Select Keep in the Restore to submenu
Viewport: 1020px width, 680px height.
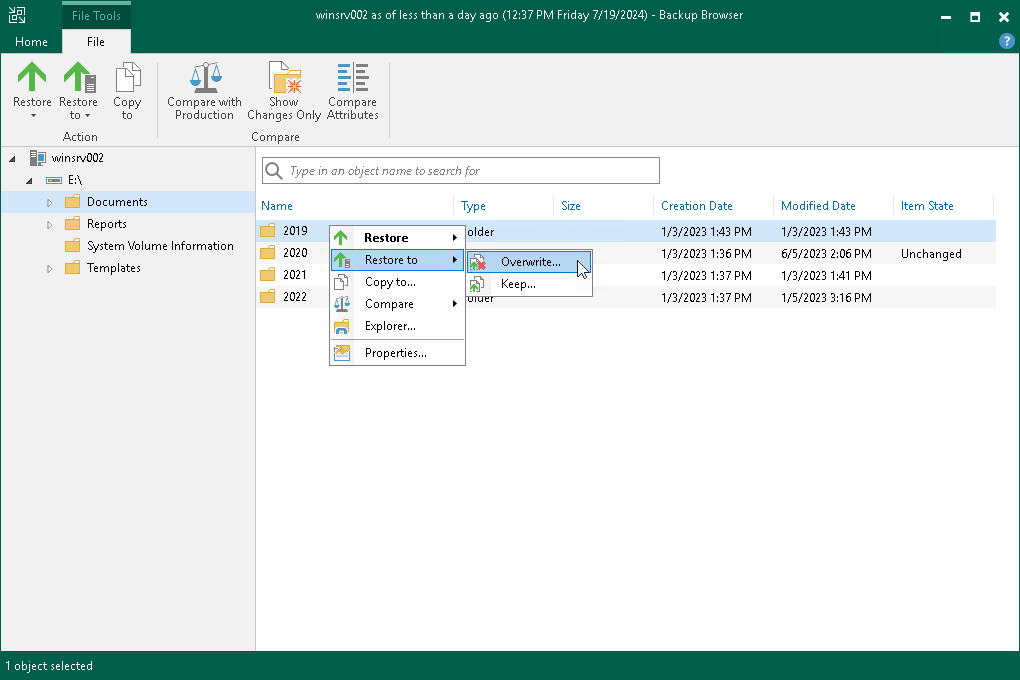[x=518, y=284]
